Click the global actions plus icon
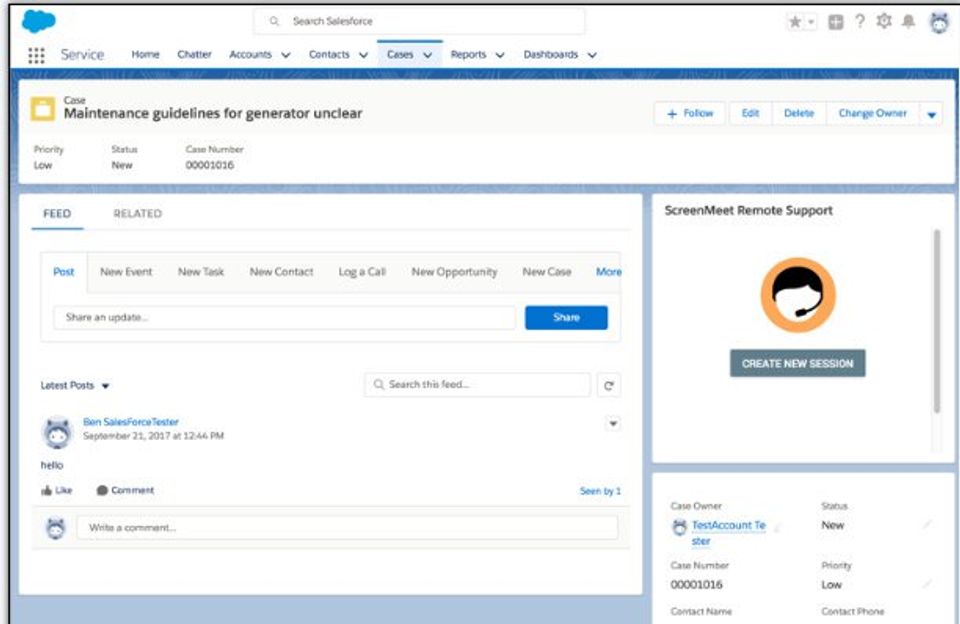 coord(835,22)
